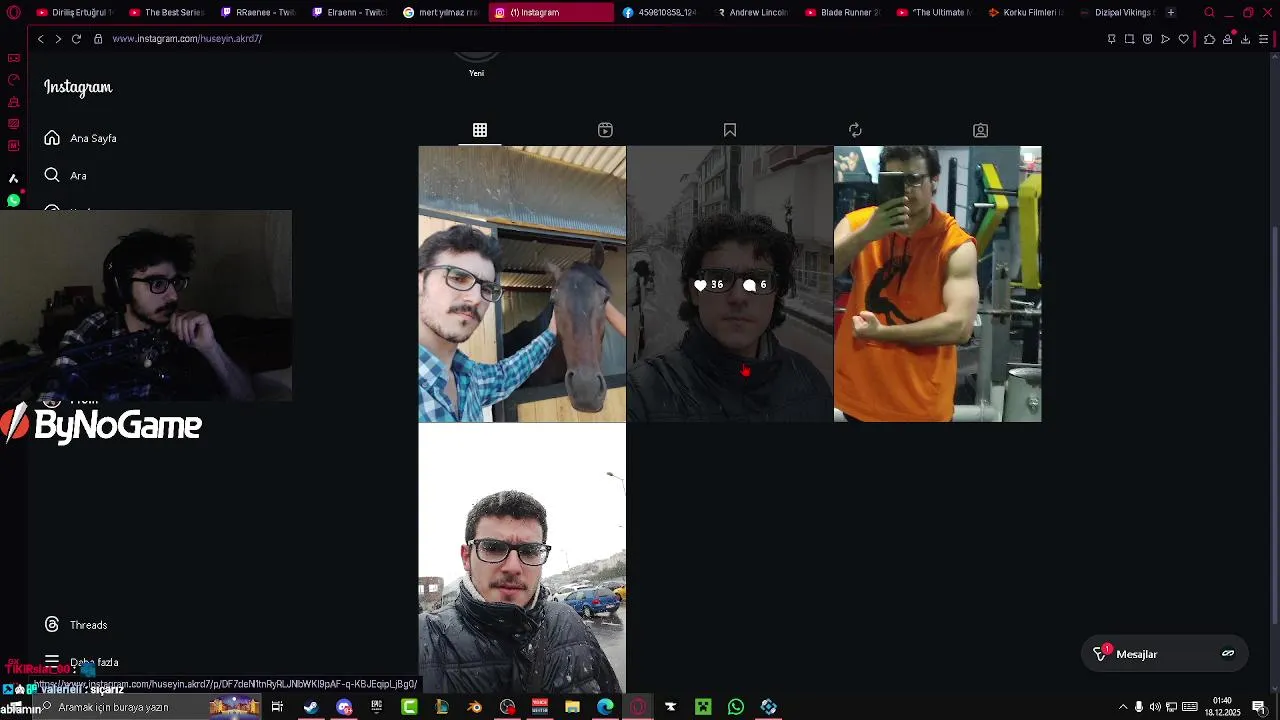
Task: Open the orange shirt gym selfie
Action: point(937,284)
